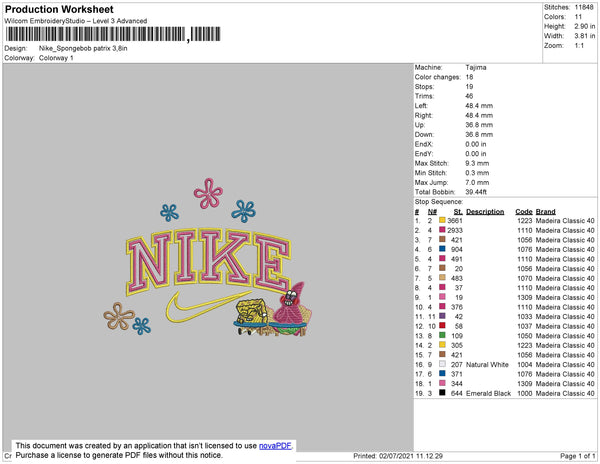This screenshot has height=464, width=600.
Task: Click the Trims value '46'
Action: (470, 96)
